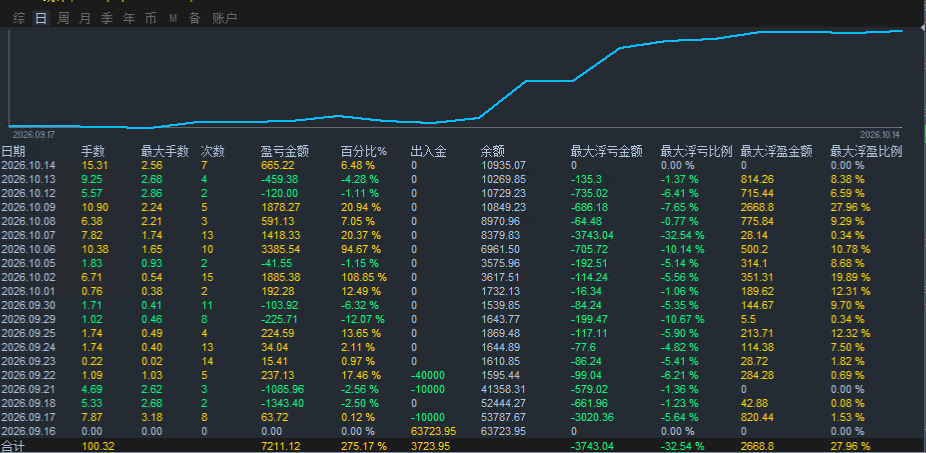Click the -40000 withdrawal cell
The height and width of the screenshot is (453, 926).
tap(428, 376)
